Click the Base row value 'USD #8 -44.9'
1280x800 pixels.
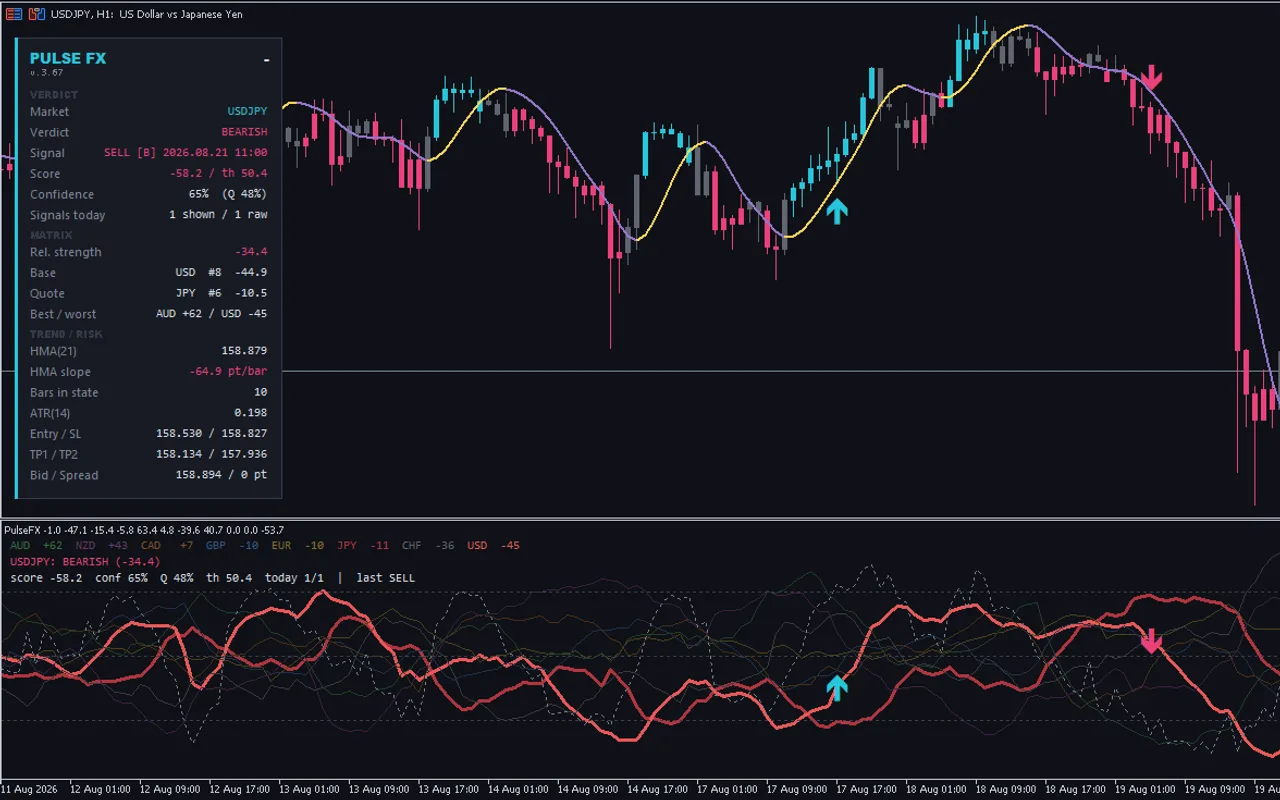[x=221, y=273]
